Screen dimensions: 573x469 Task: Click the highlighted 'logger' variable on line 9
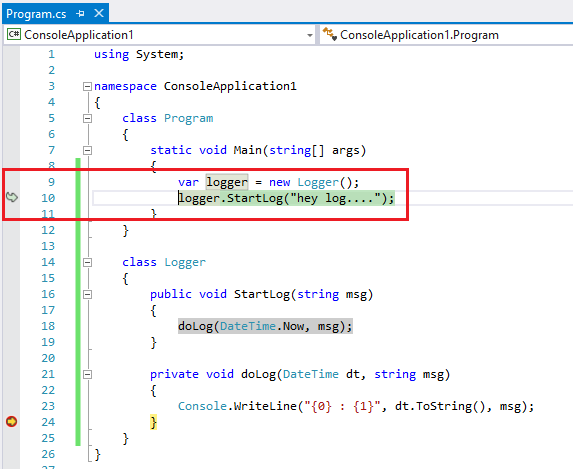tap(227, 182)
